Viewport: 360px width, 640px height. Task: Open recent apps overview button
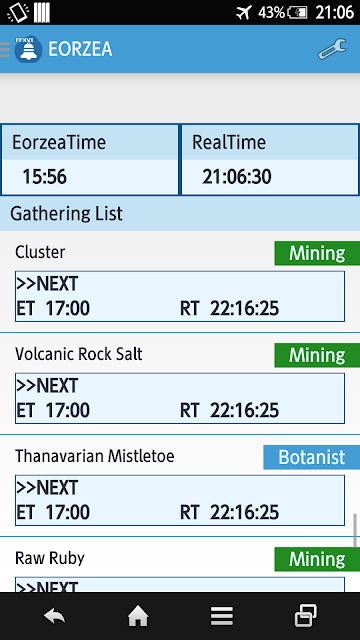pyautogui.click(x=306, y=616)
